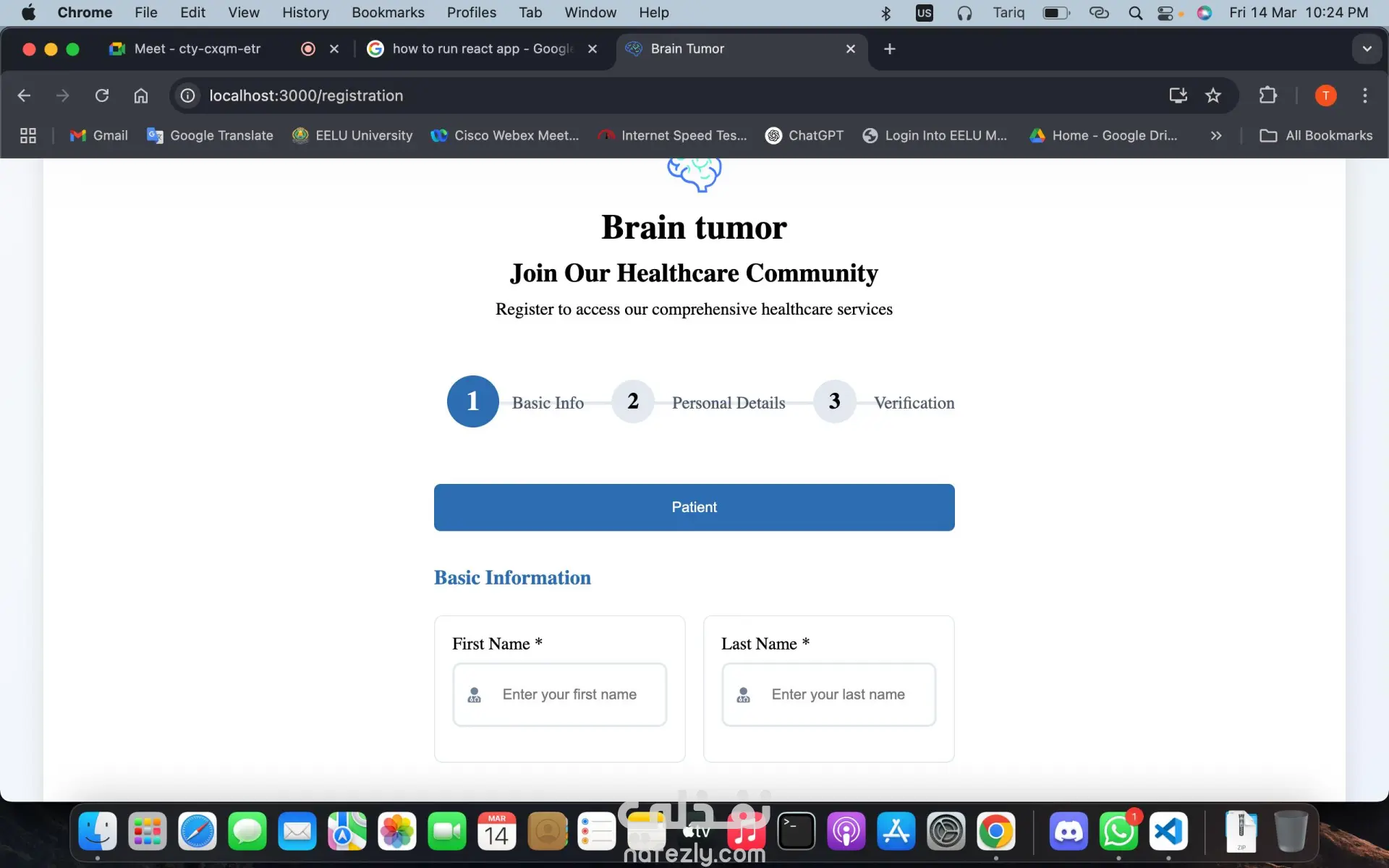Click the browser reload page icon
1389x868 pixels.
102,95
